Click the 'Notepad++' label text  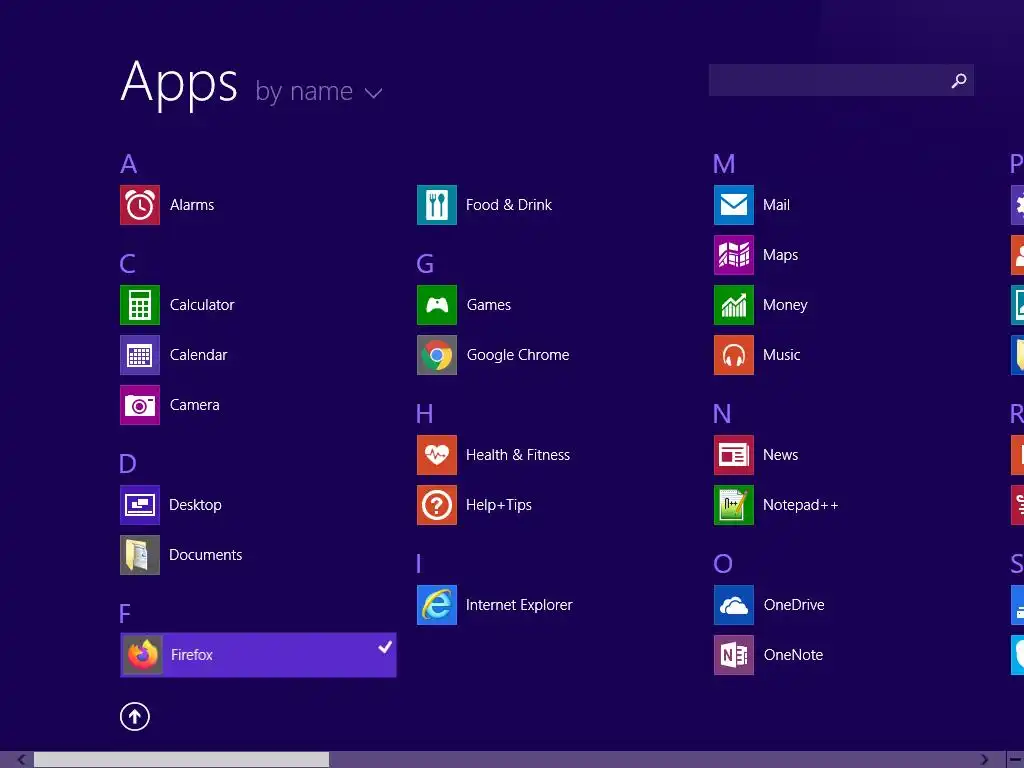(x=801, y=505)
